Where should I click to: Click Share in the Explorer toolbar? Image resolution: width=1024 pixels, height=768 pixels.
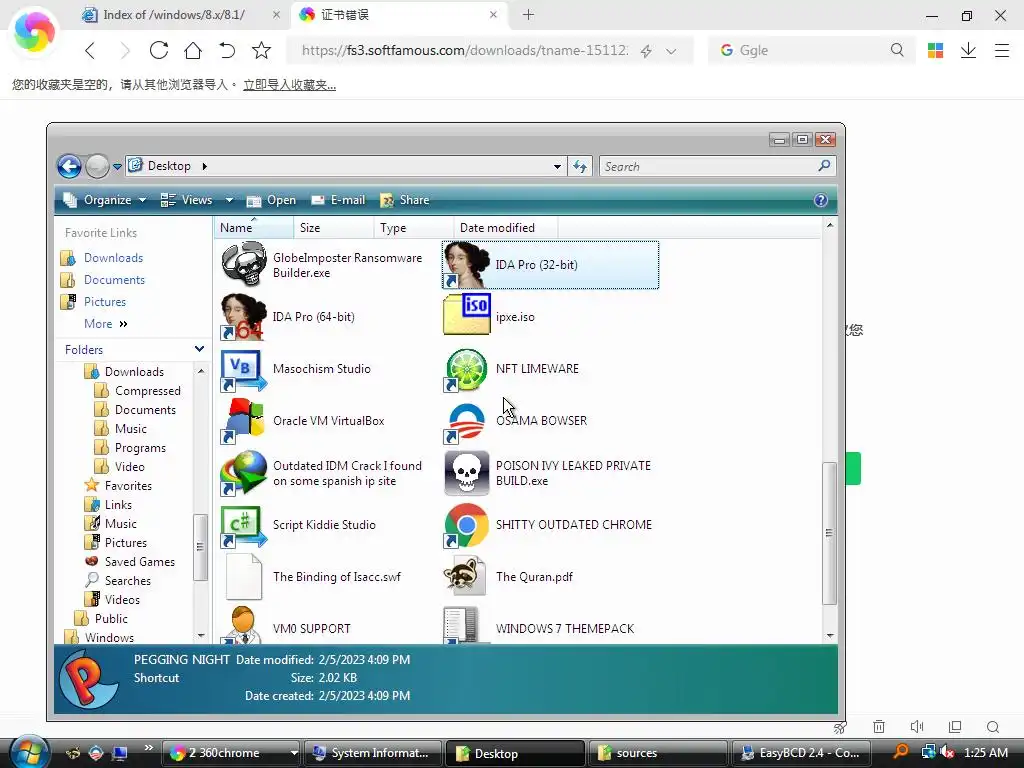click(x=405, y=200)
